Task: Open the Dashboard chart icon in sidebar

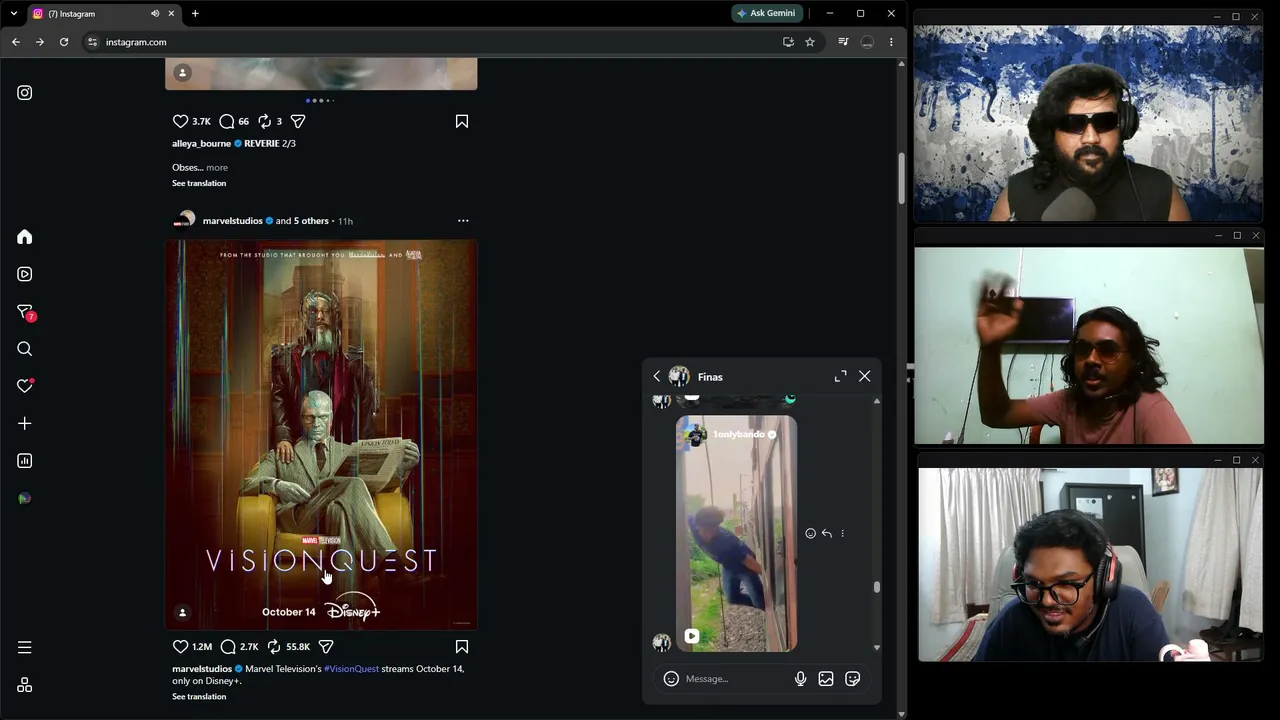Action: pyautogui.click(x=25, y=461)
